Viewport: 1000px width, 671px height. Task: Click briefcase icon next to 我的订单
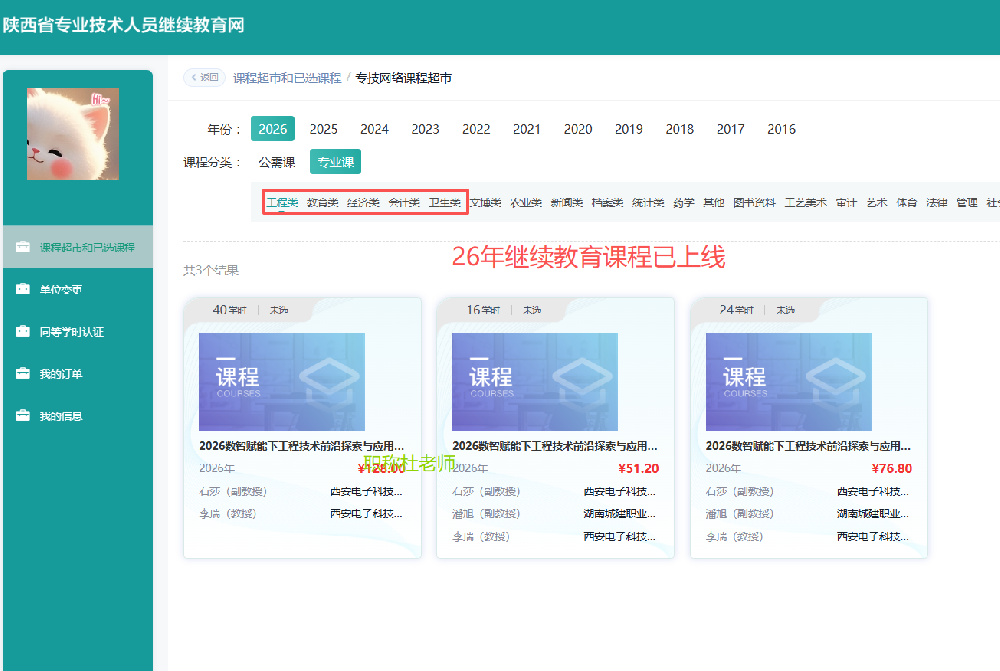23,374
